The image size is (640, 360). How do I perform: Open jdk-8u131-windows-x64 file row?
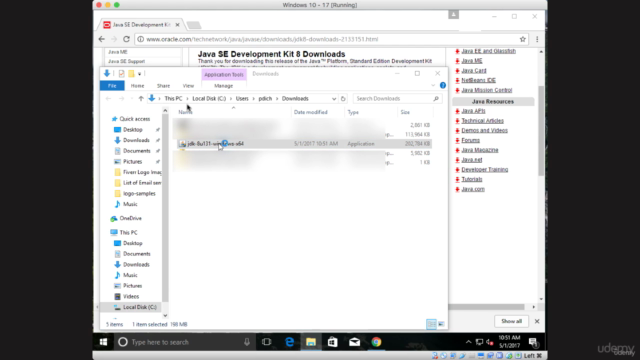304,144
